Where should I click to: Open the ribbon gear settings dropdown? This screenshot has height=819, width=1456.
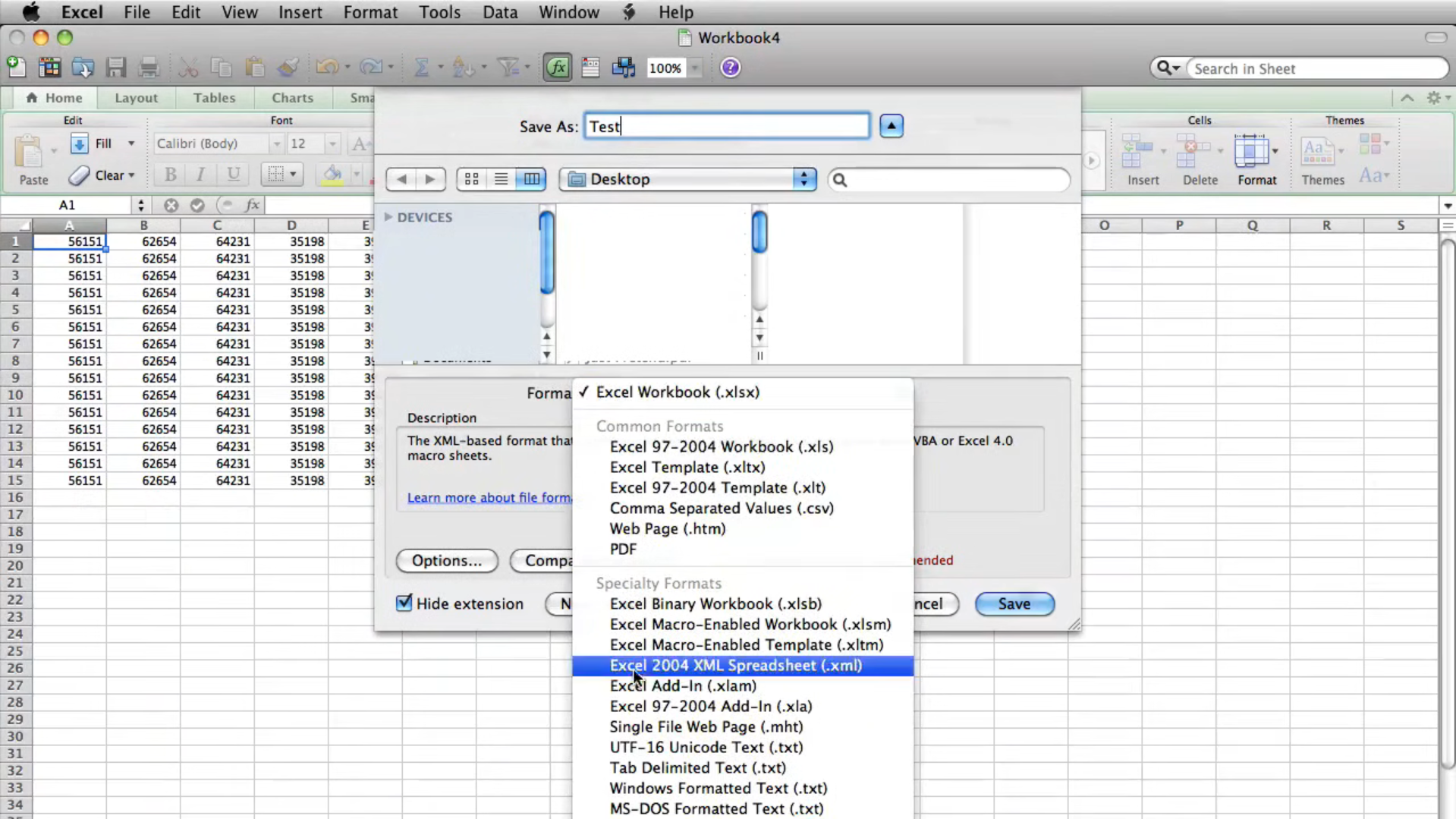(1438, 98)
